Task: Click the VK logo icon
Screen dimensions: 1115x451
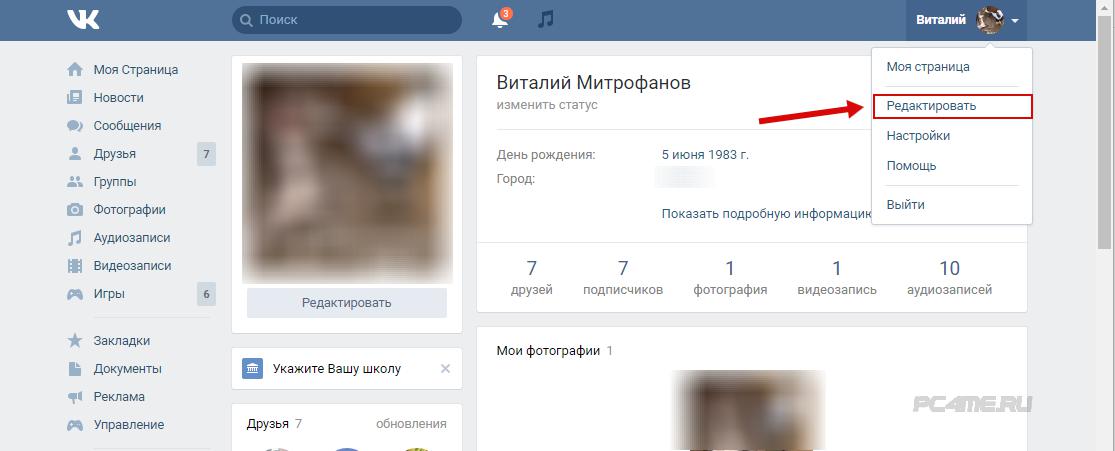Action: (x=83, y=20)
